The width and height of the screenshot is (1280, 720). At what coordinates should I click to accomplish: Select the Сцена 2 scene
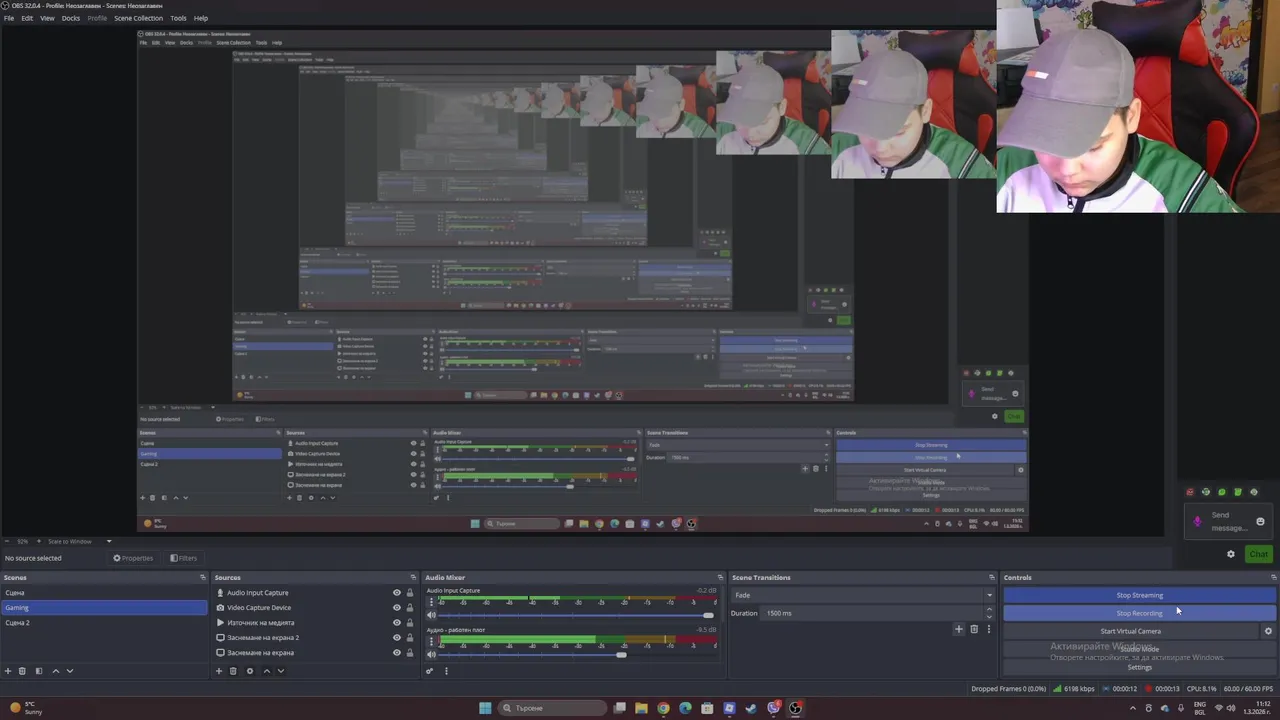point(105,623)
